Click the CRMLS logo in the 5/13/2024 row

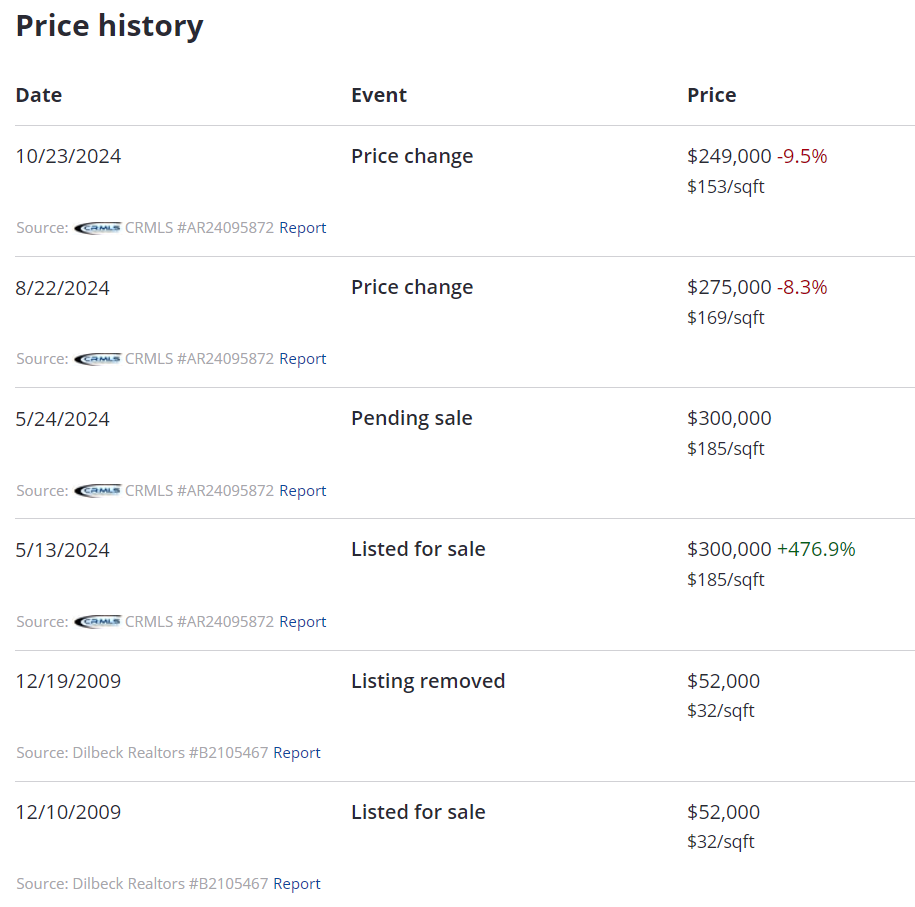pyautogui.click(x=97, y=622)
